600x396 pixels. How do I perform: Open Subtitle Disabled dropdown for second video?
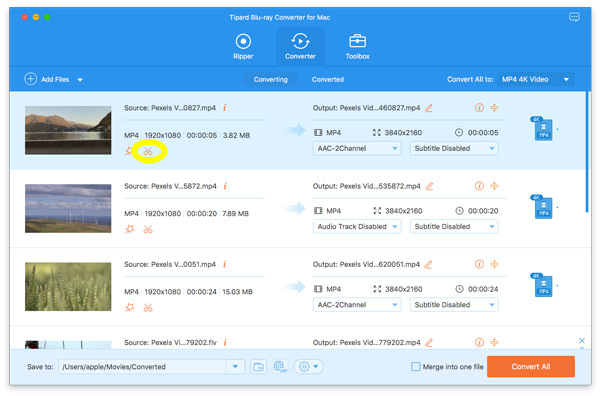pyautogui.click(x=454, y=226)
